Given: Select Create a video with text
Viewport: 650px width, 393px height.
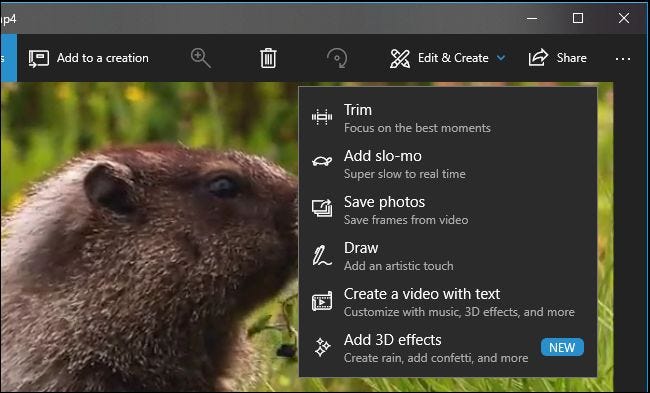Looking at the screenshot, I should [x=448, y=302].
